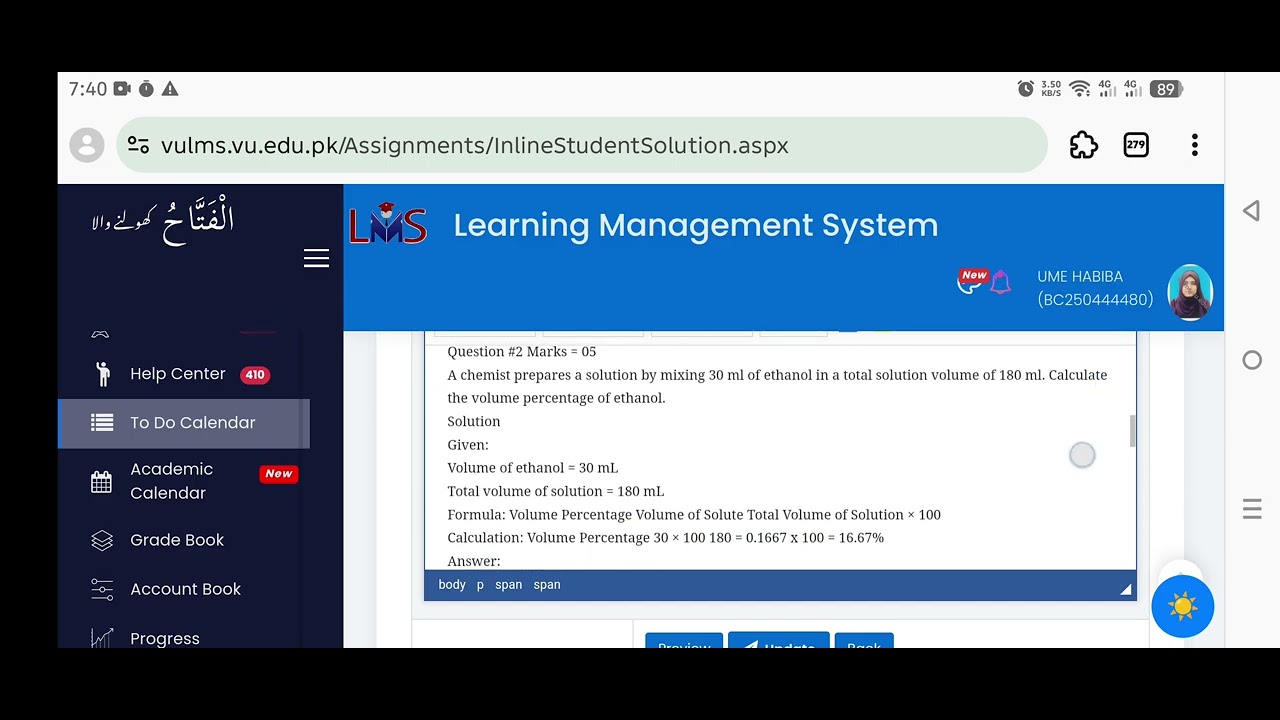Open the browser extensions puzzle icon
This screenshot has width=1280, height=720.
tap(1084, 145)
